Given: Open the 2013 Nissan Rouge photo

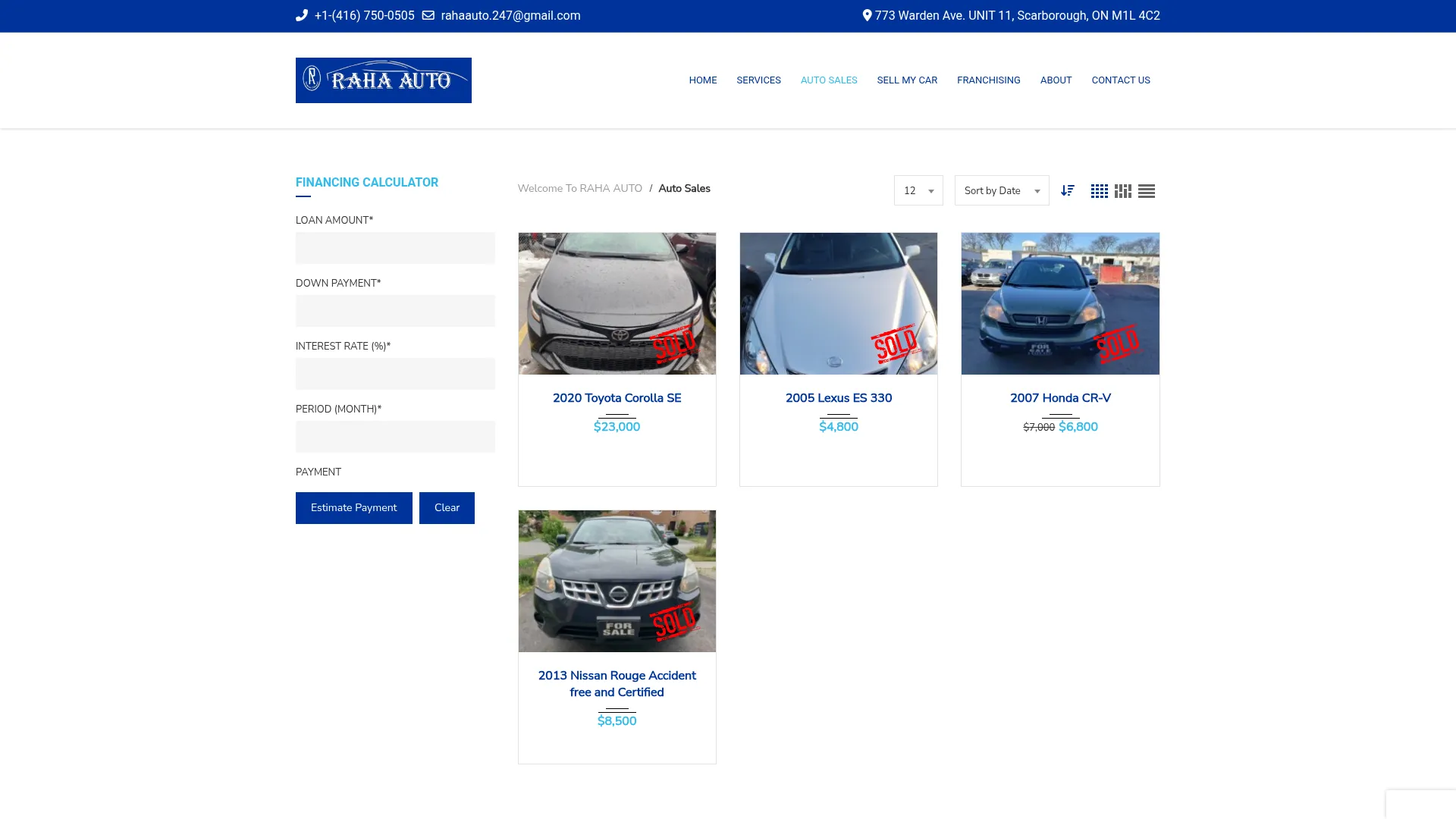Looking at the screenshot, I should click(617, 581).
